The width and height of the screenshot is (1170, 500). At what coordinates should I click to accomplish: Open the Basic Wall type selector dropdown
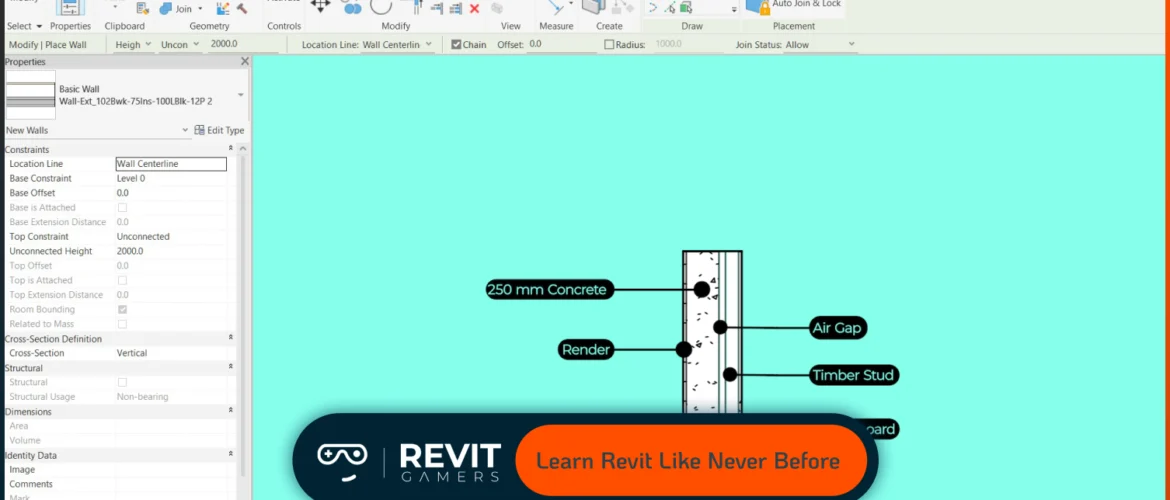[240, 95]
